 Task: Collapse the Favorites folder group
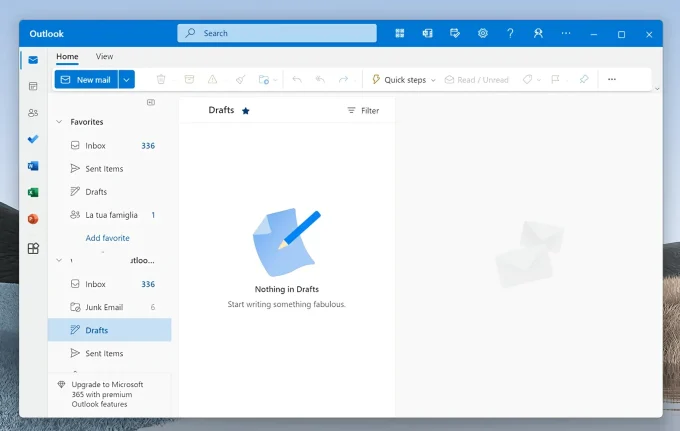coord(59,122)
